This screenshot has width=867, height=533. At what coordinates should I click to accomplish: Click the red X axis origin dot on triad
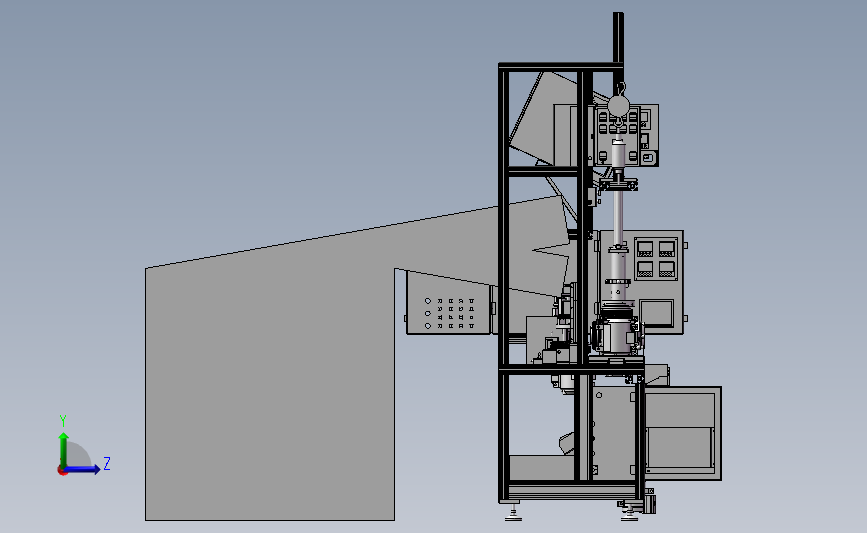pos(62,471)
